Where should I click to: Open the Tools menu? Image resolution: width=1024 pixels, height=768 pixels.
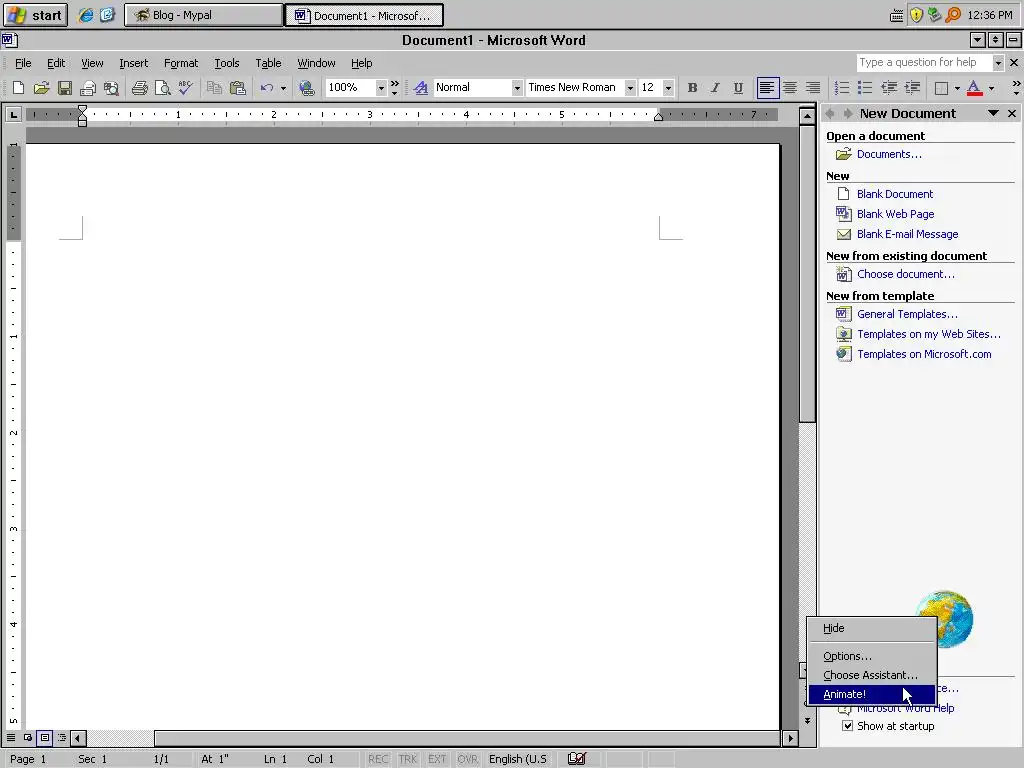coord(227,63)
